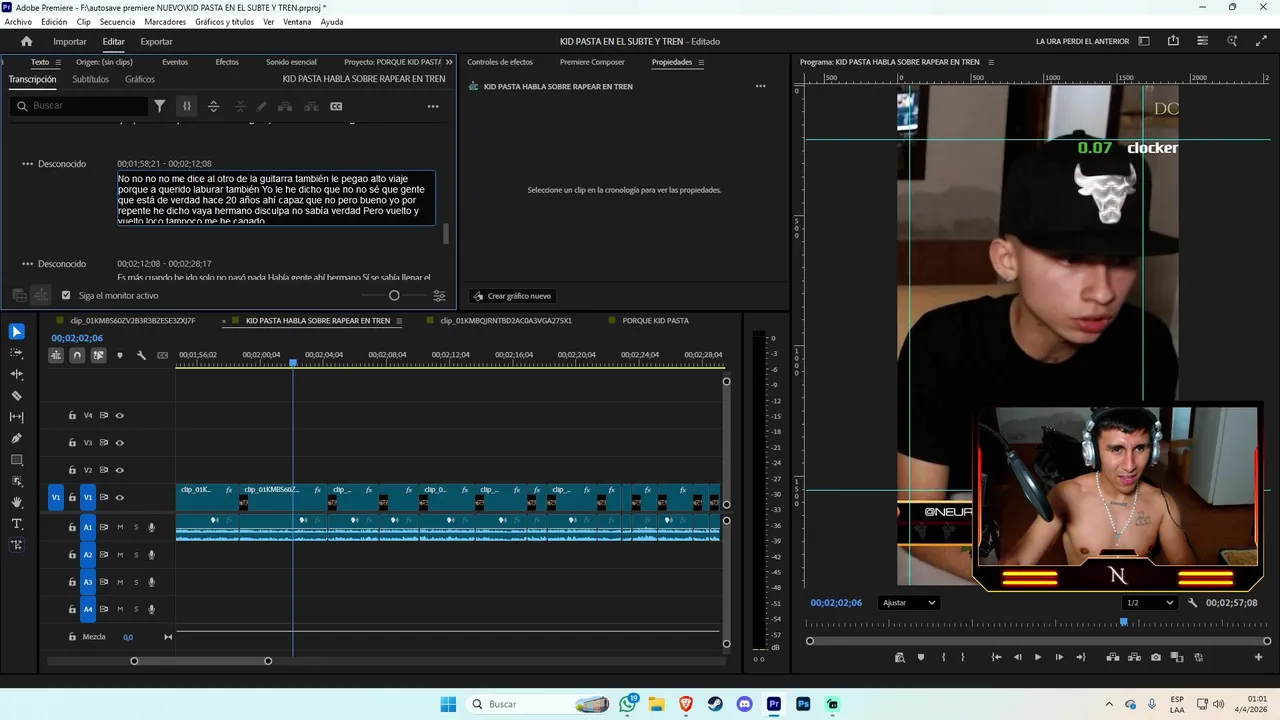1280x720 pixels.
Task: Switch to the Subtítulos tab
Action: [91, 79]
